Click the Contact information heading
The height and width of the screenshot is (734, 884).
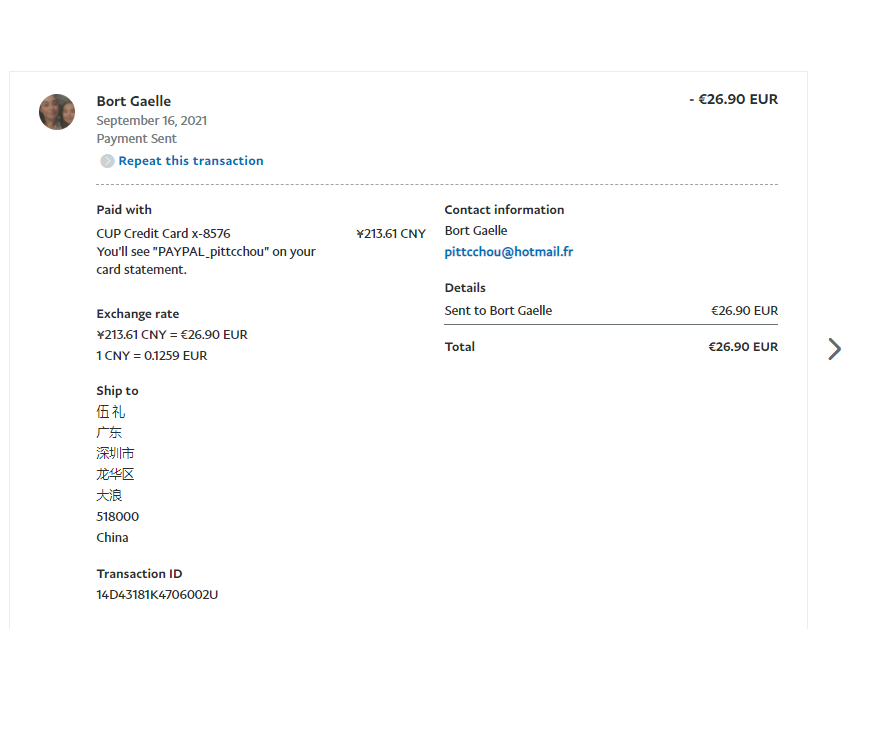click(504, 210)
